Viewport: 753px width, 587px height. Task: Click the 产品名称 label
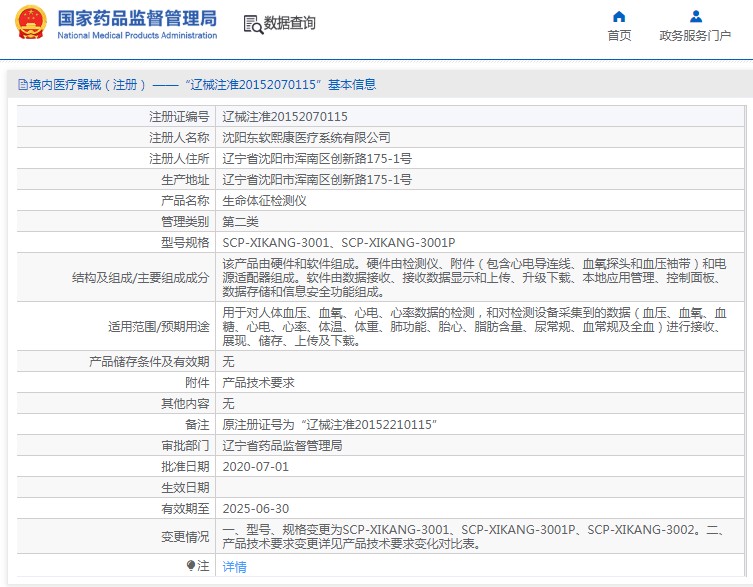pos(185,201)
